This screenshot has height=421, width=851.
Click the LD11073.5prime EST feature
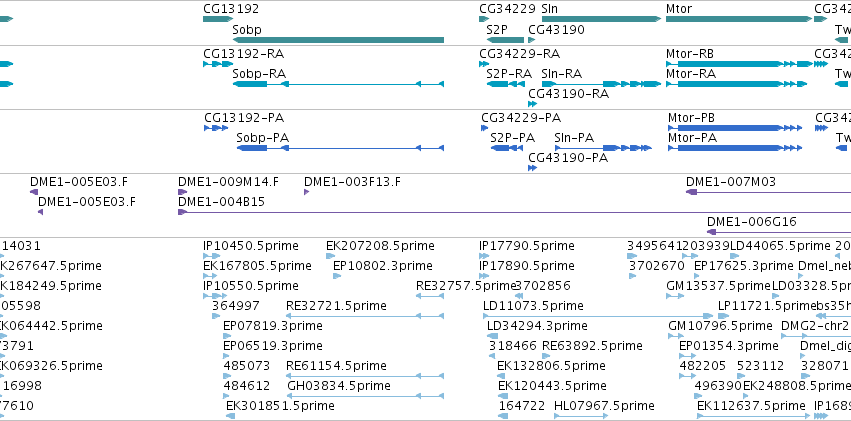point(598,316)
